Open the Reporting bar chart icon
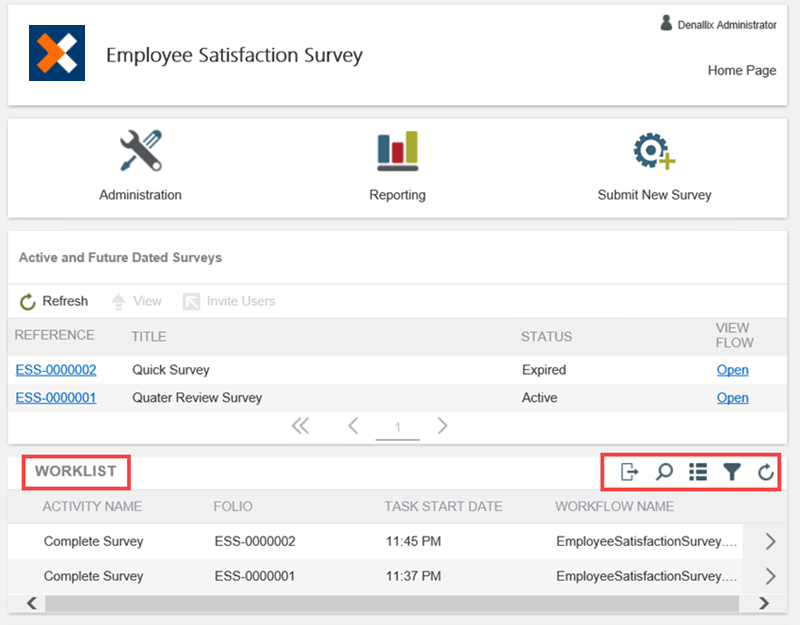The height and width of the screenshot is (625, 800). pyautogui.click(x=397, y=151)
